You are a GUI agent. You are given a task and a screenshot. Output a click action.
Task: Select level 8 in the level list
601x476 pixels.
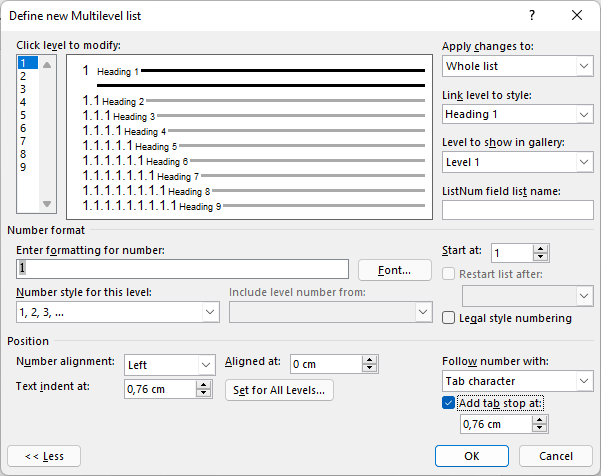(28, 154)
